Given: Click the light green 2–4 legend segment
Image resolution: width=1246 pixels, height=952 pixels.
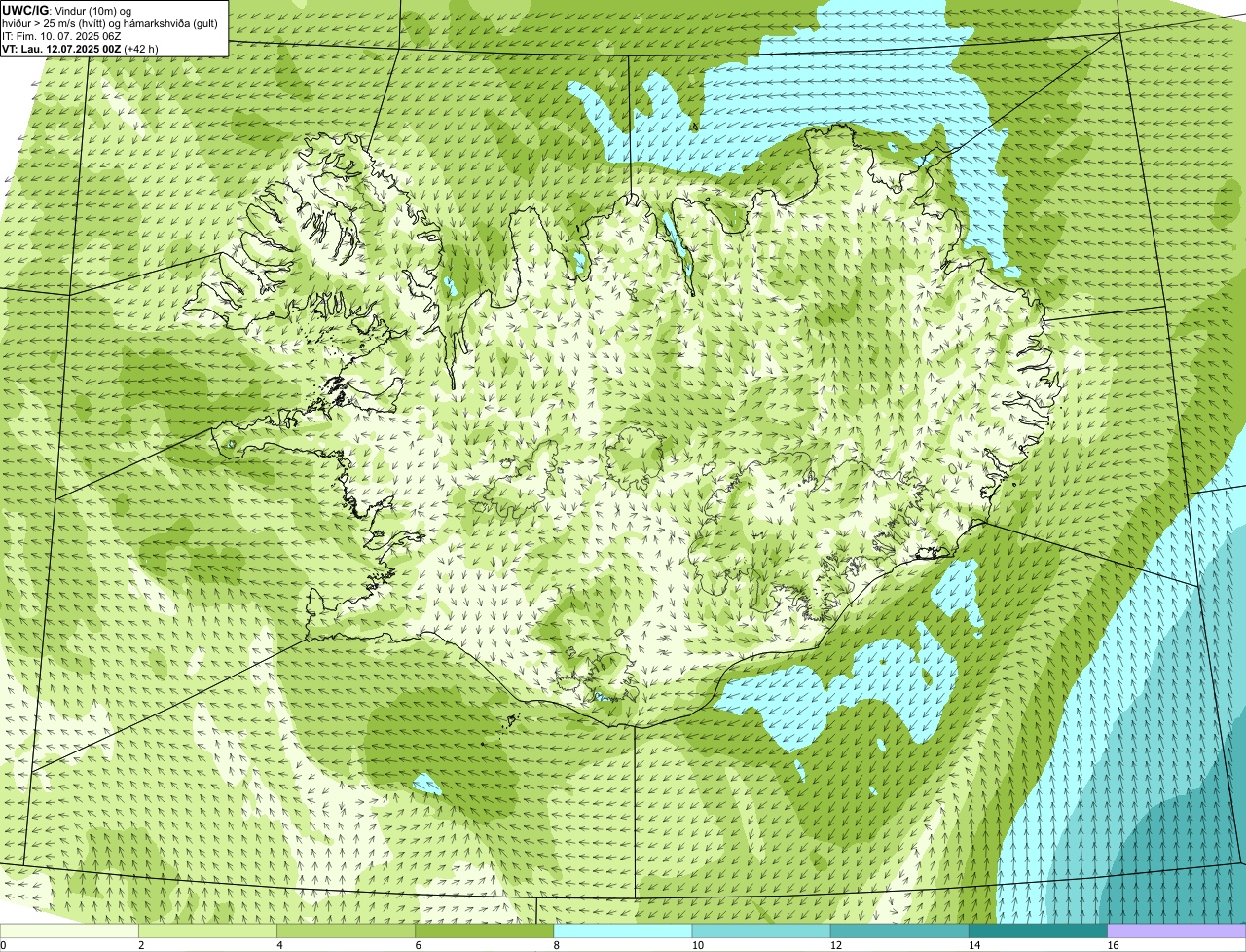Looking at the screenshot, I should pos(207,932).
